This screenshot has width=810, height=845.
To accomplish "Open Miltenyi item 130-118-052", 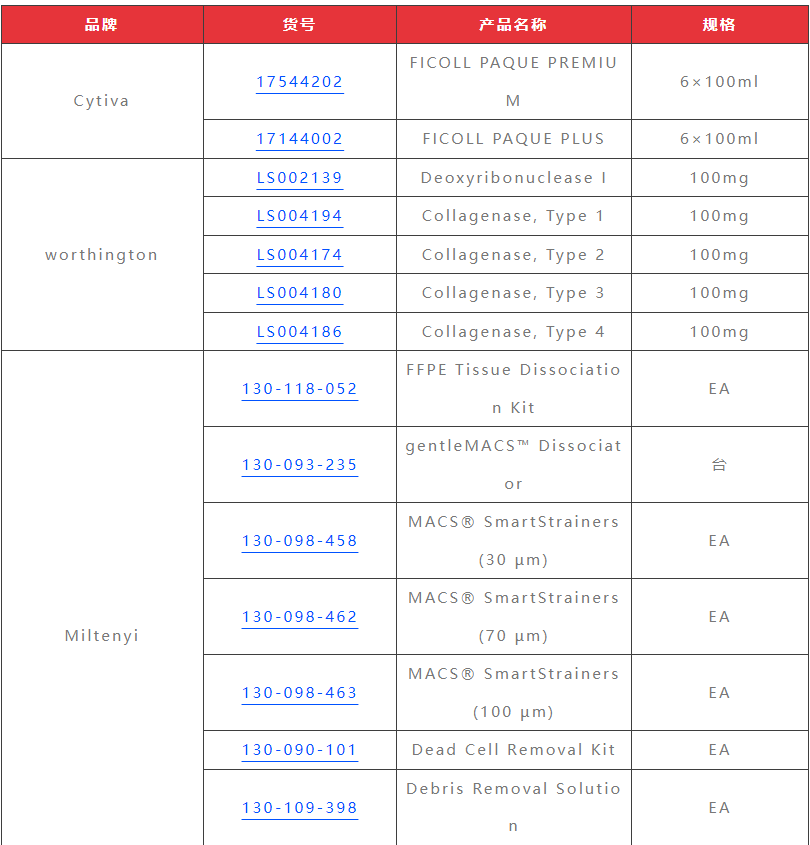I will click(x=299, y=389).
